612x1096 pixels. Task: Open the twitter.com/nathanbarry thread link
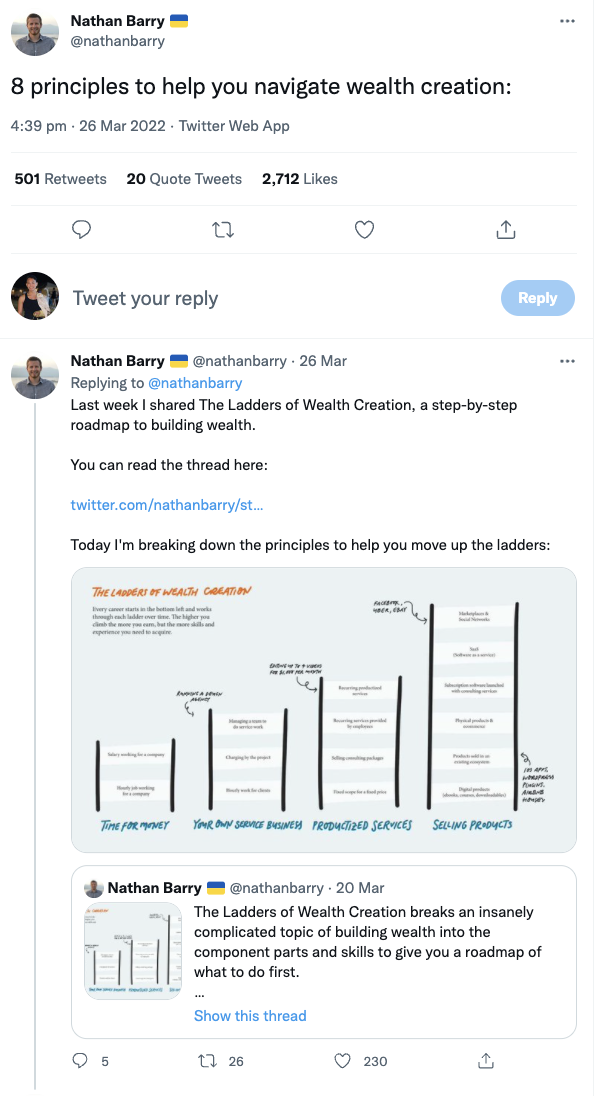tap(167, 505)
